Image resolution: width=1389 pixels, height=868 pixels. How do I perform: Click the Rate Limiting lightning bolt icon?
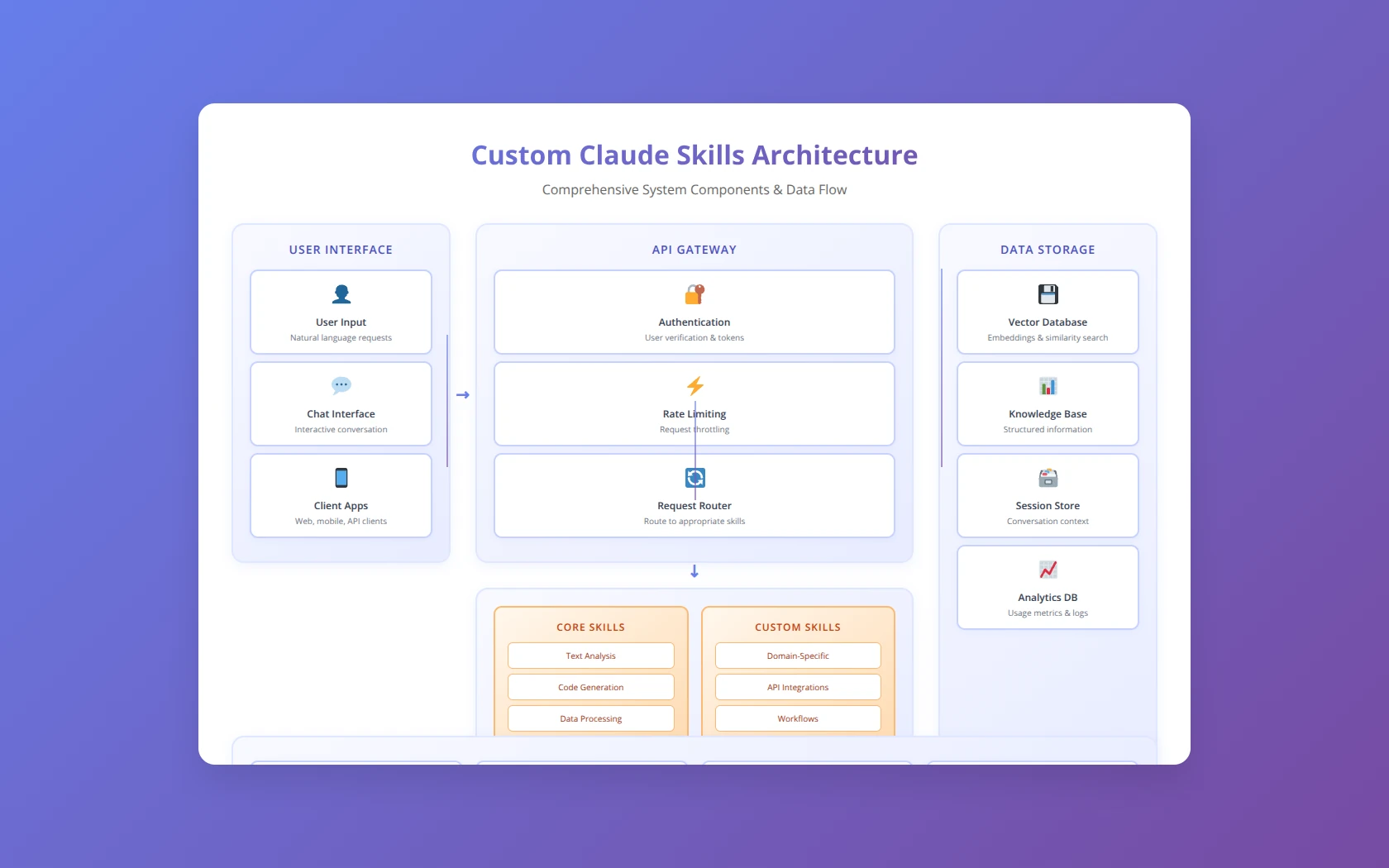click(694, 386)
